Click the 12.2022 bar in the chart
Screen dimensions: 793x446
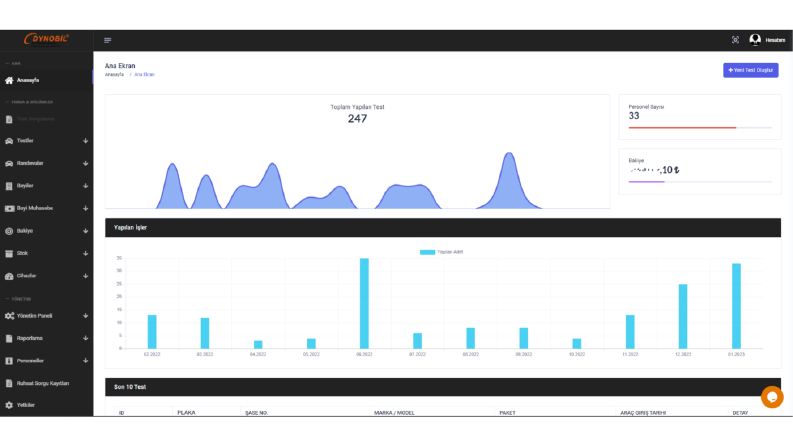683,317
